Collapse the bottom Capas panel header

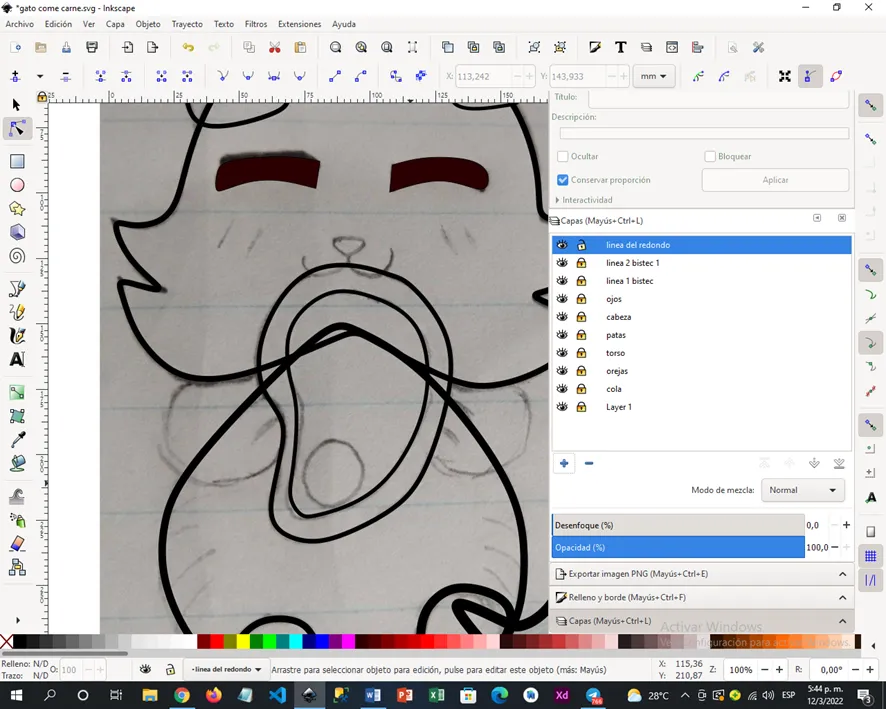pos(701,621)
